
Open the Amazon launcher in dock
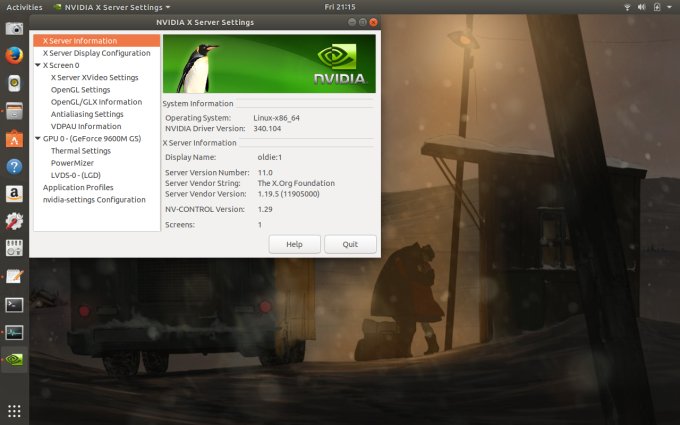pyautogui.click(x=14, y=194)
